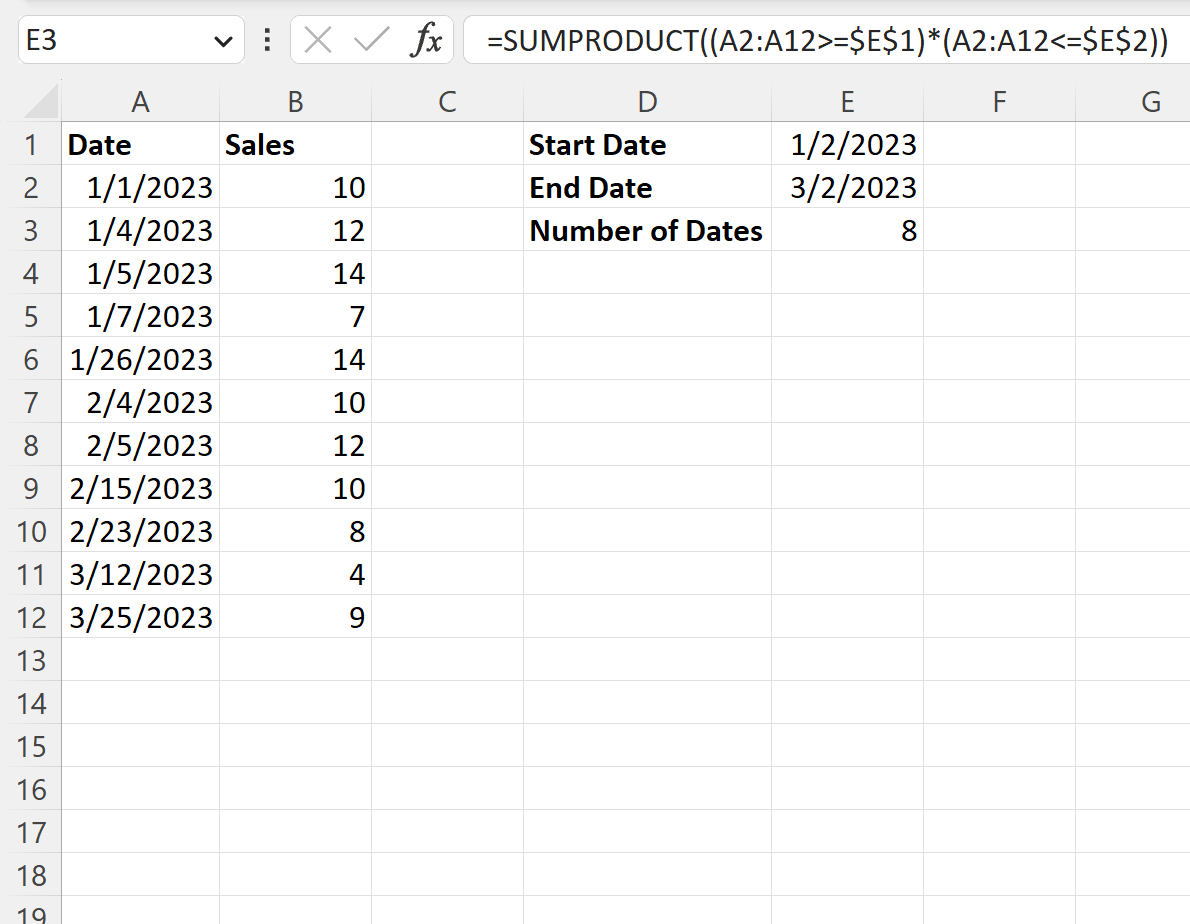Click sales value 8 in row 10
Image resolution: width=1190 pixels, height=924 pixels.
coord(295,531)
